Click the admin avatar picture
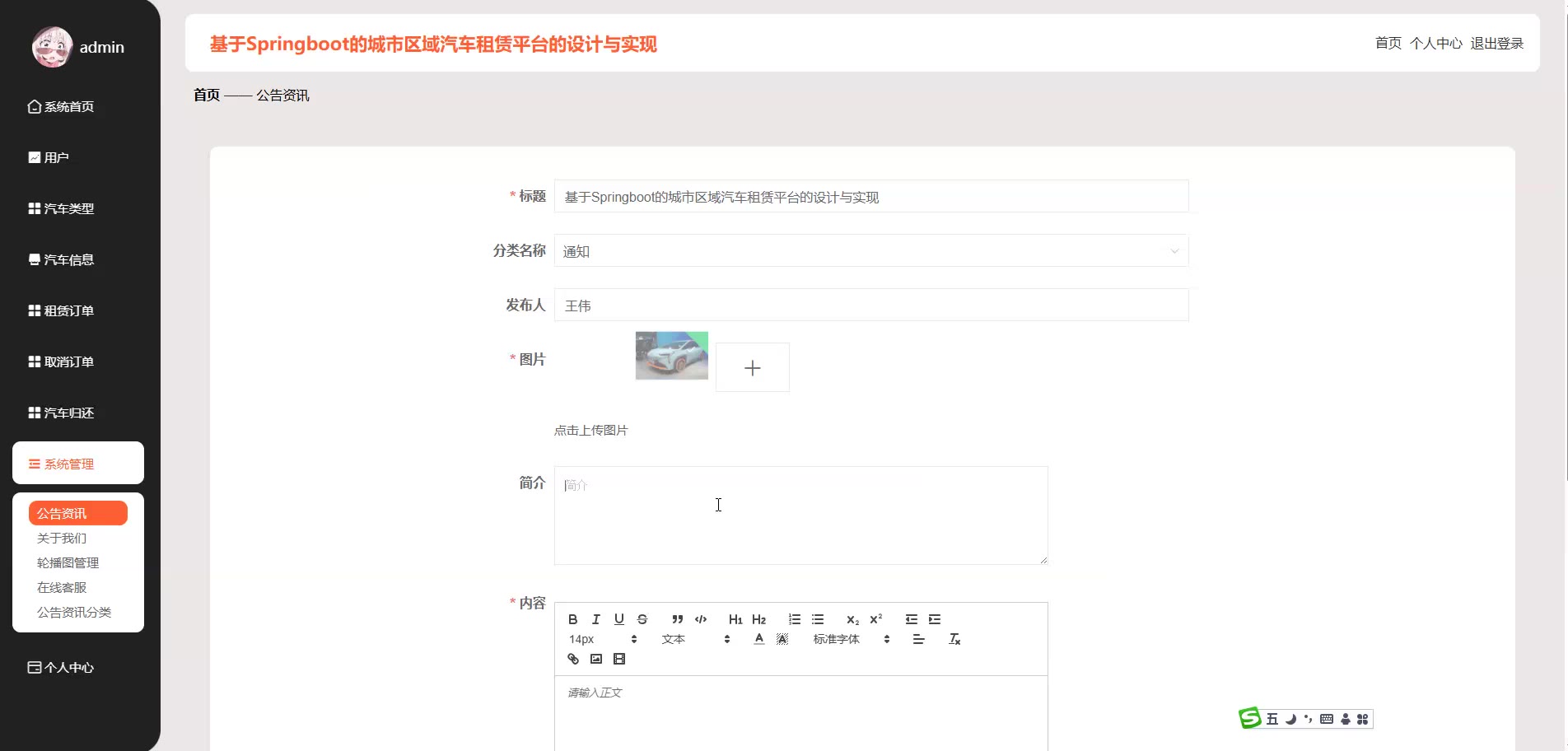1568x751 pixels. (52, 47)
